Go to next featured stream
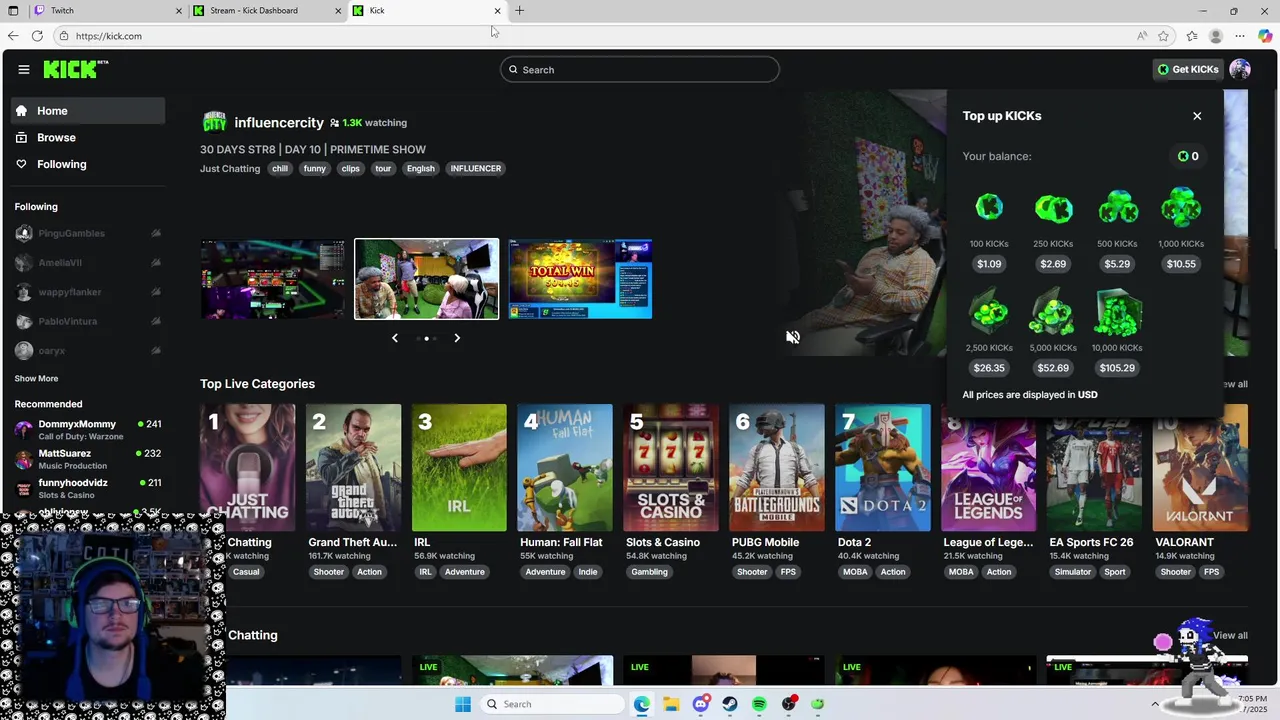This screenshot has height=720, width=1280. [x=457, y=338]
